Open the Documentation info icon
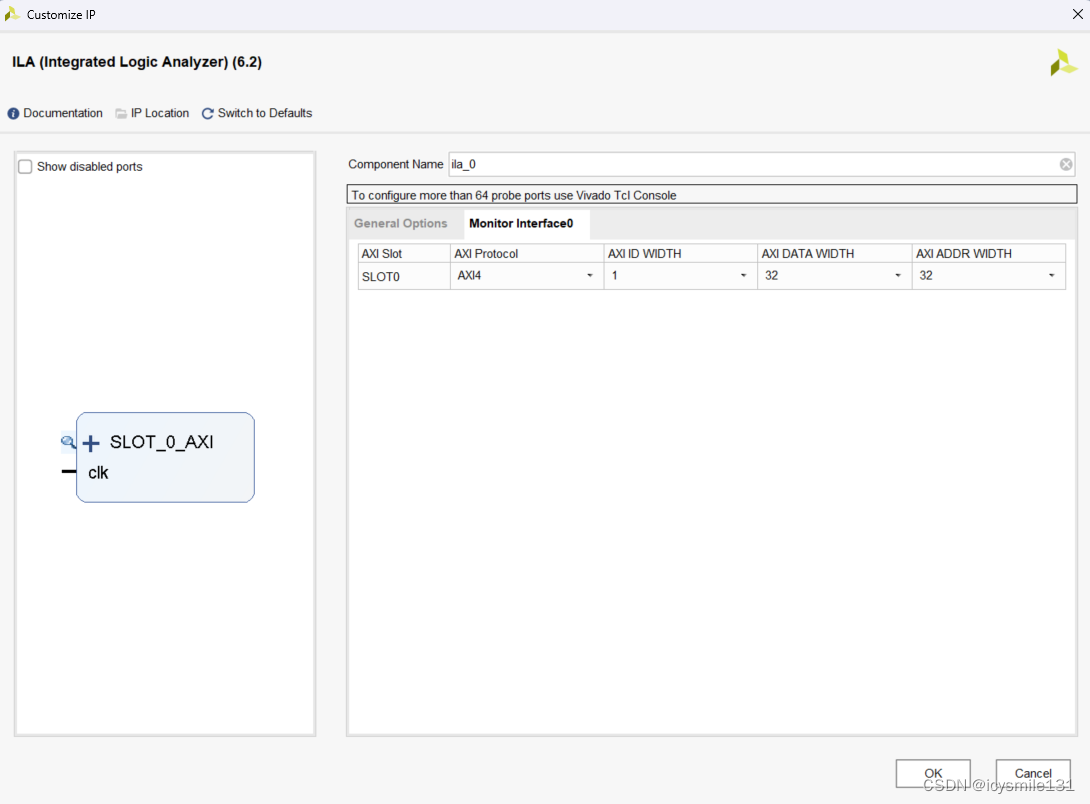The width and height of the screenshot is (1090, 804). pyautogui.click(x=13, y=113)
